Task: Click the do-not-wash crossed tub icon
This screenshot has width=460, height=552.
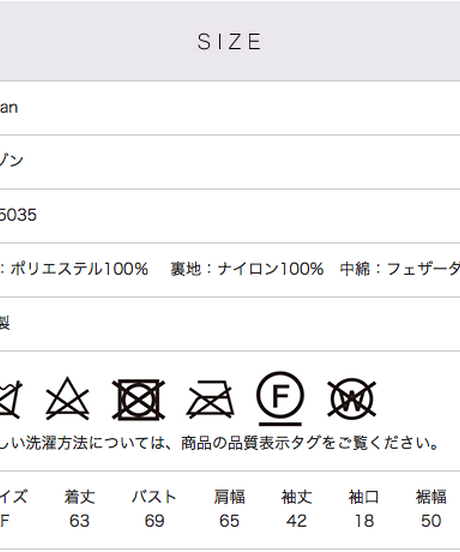Action: [x=10, y=400]
